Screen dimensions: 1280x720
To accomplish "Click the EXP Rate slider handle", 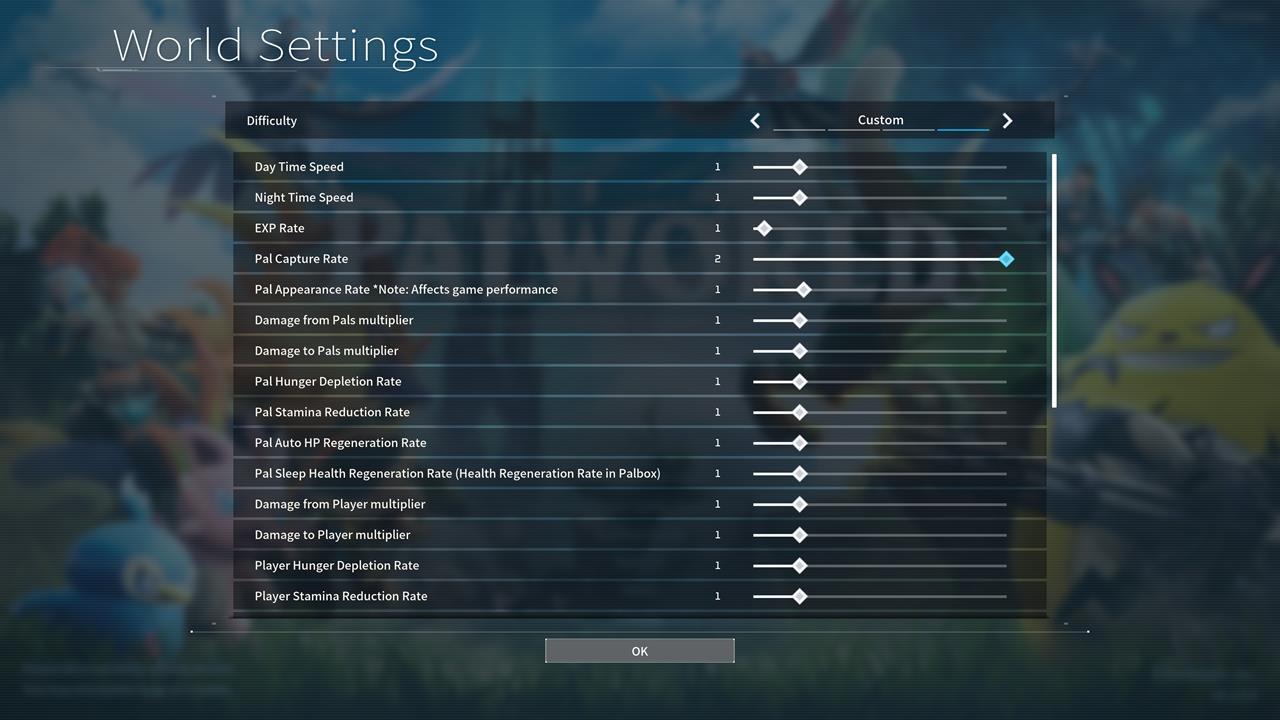I will (764, 229).
